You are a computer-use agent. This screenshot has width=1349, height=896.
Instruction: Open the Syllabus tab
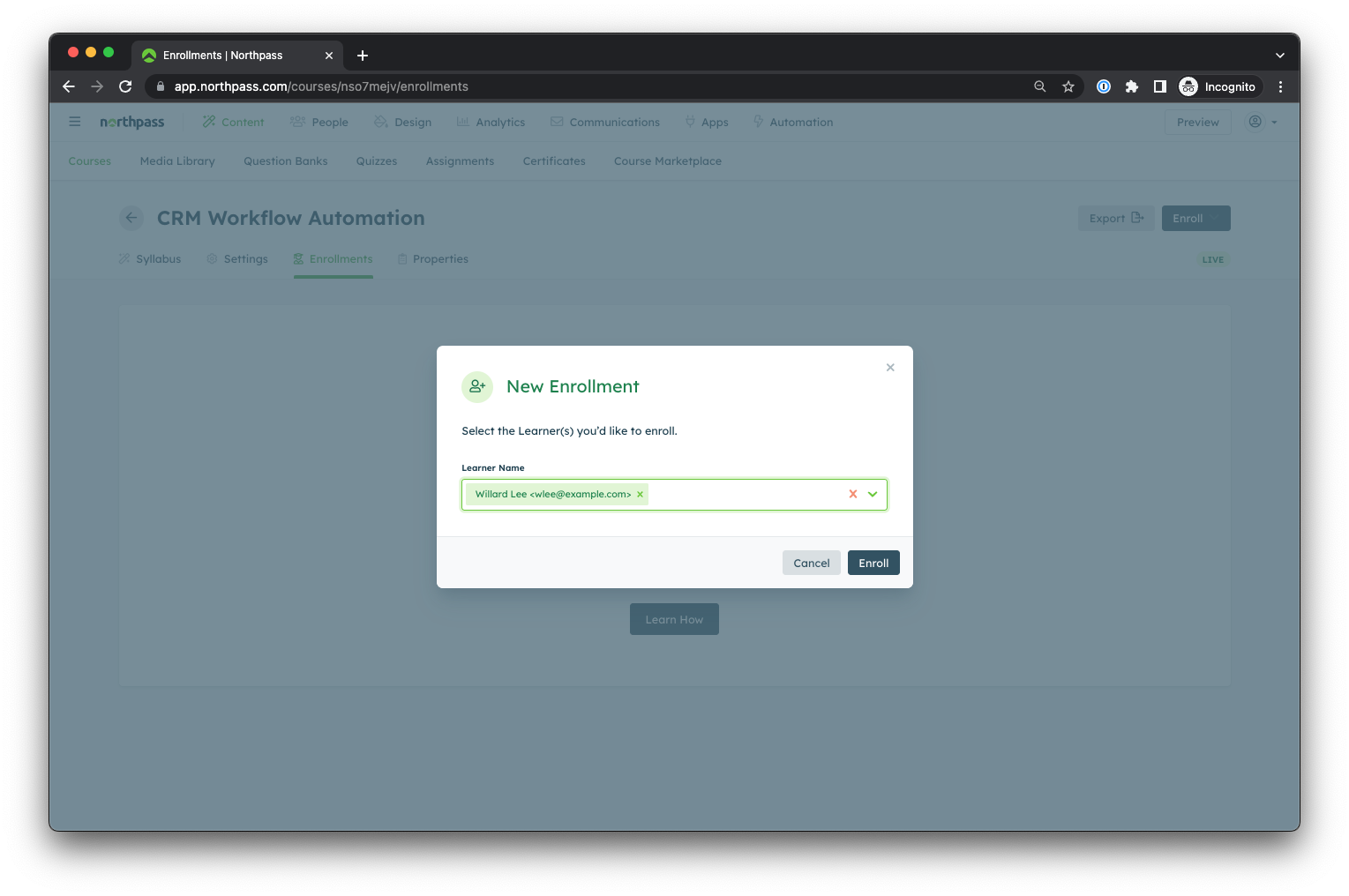coord(159,258)
